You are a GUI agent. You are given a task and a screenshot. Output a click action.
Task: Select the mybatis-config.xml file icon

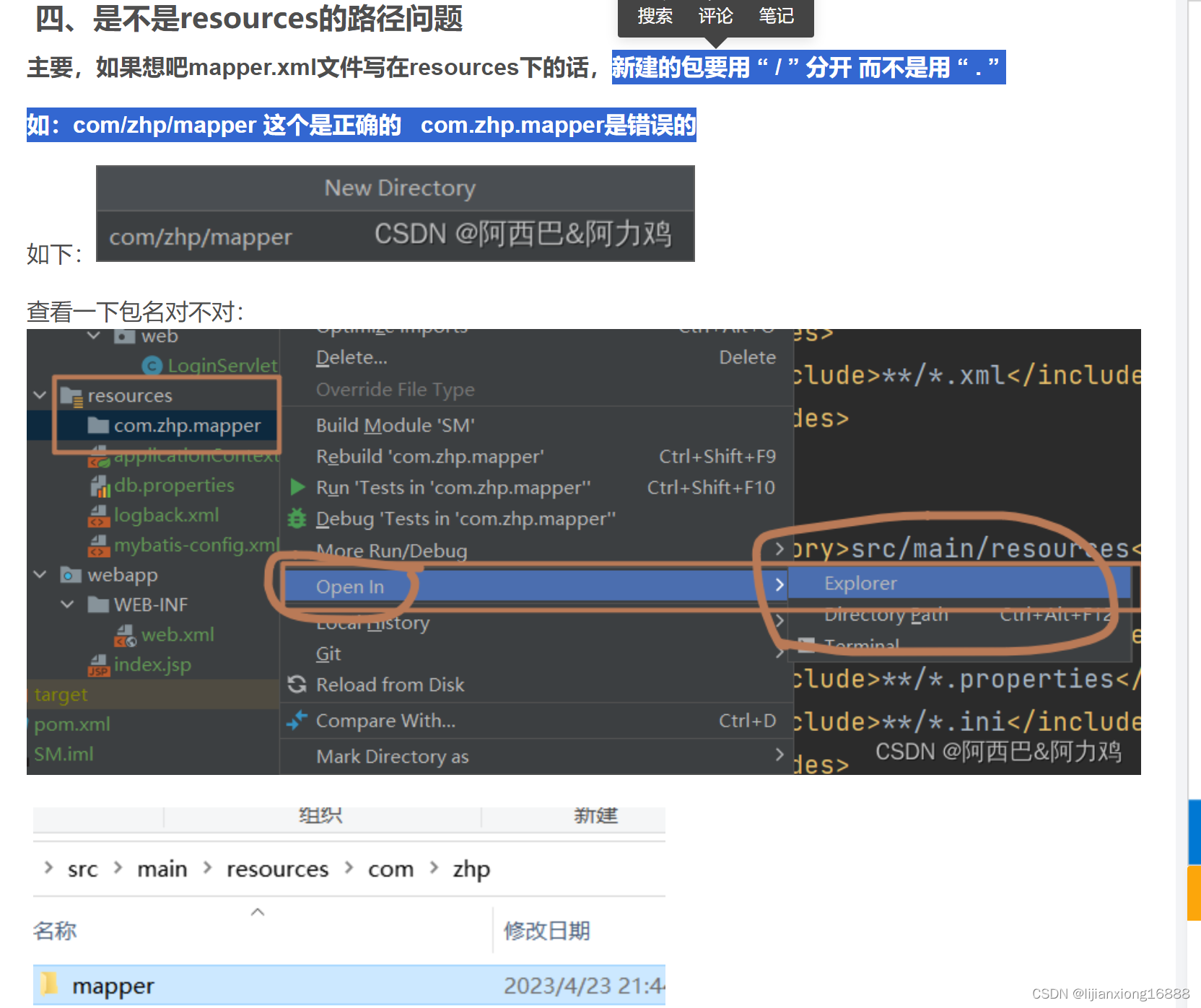coord(100,545)
